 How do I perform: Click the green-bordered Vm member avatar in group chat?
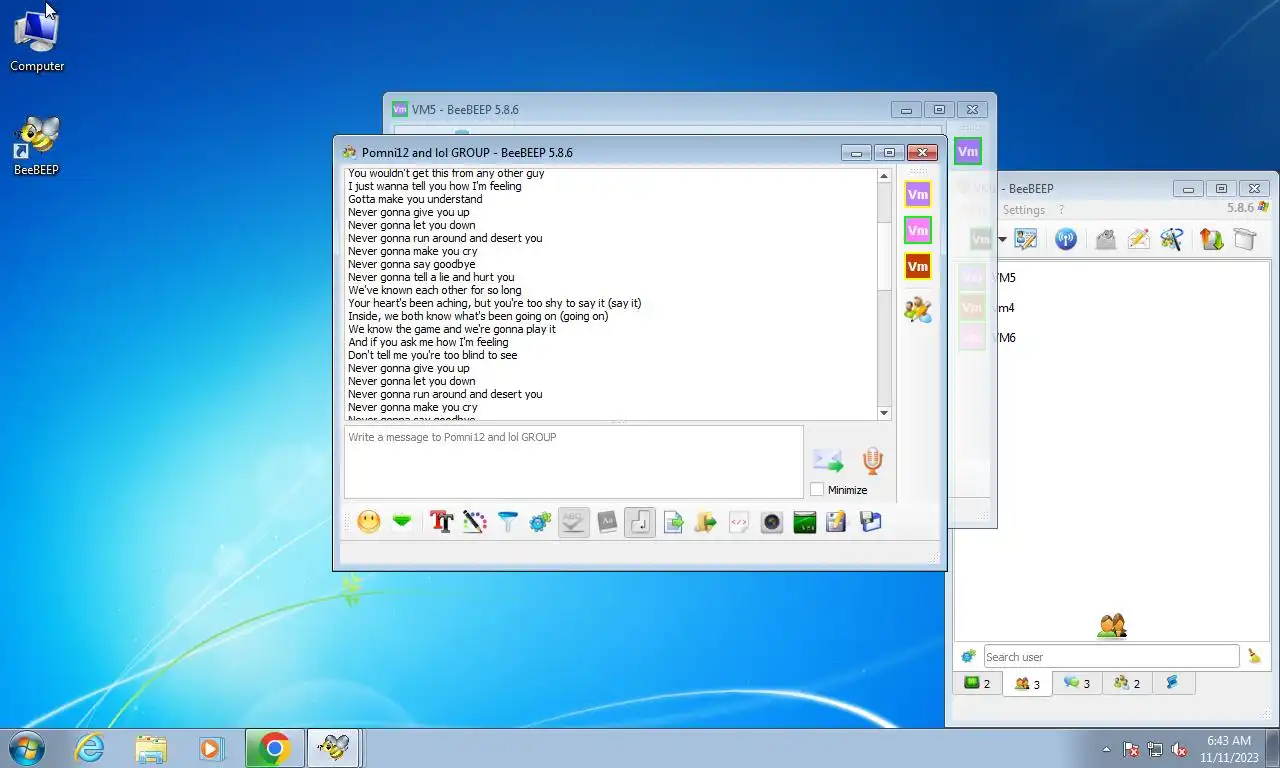point(917,230)
